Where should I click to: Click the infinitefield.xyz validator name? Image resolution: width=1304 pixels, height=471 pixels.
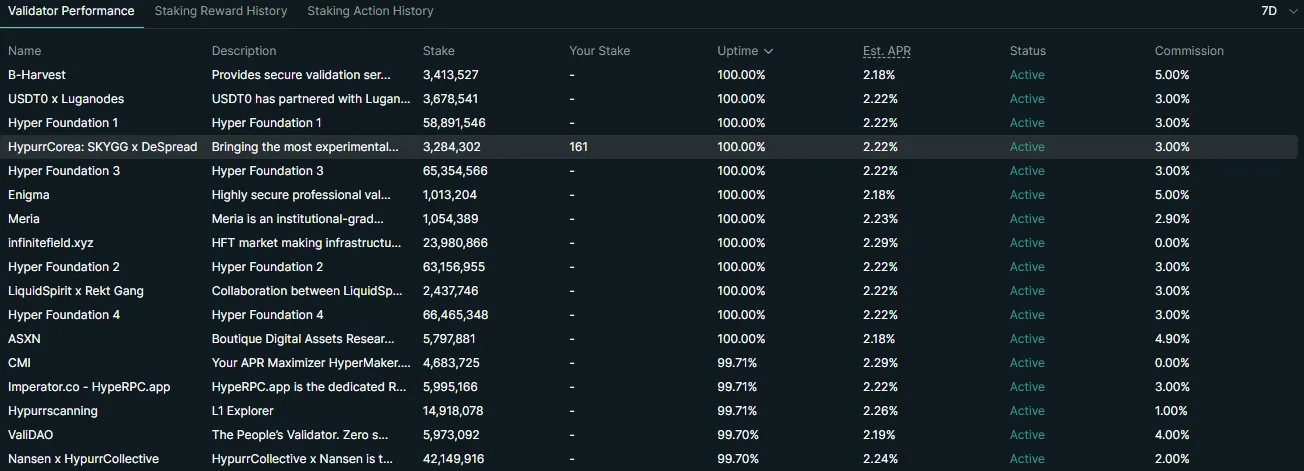(51, 243)
